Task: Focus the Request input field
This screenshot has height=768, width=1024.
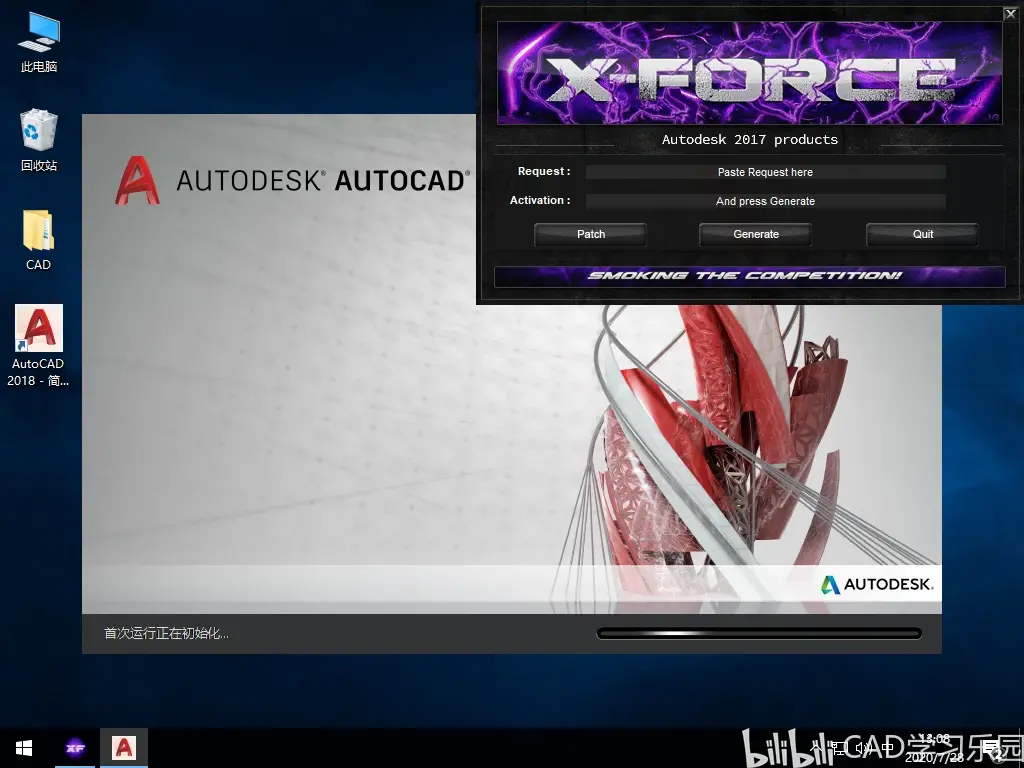Action: [x=765, y=172]
